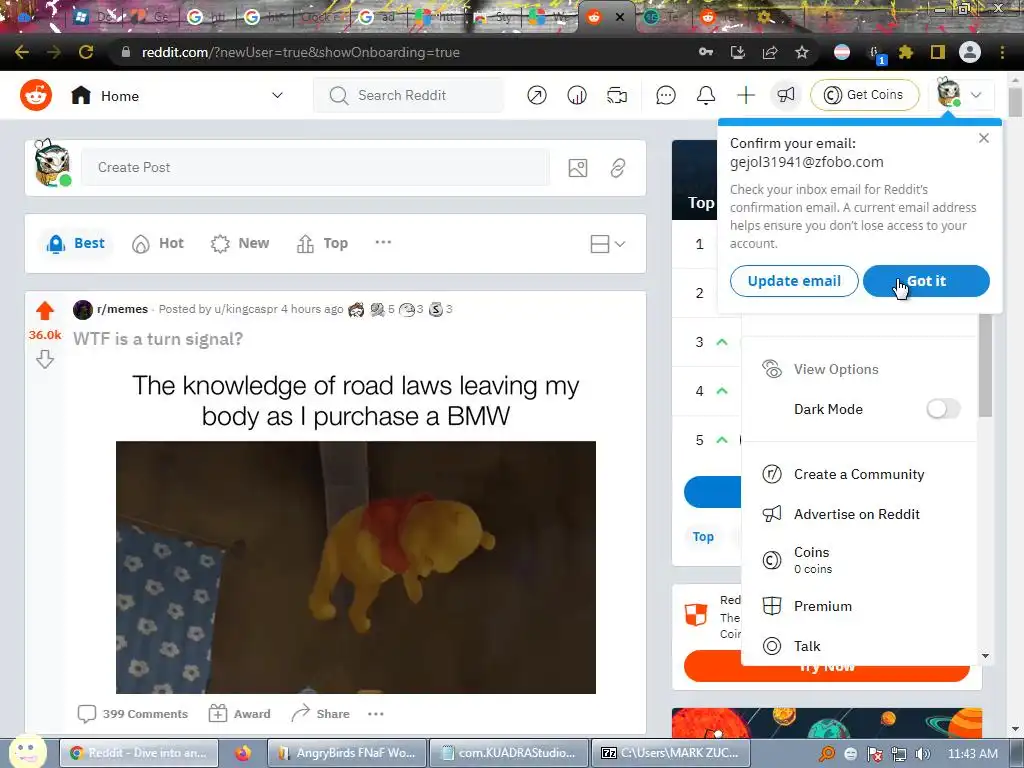Screen dimensions: 1024x768
Task: Click the r/memes community avatar
Action: pos(83,310)
